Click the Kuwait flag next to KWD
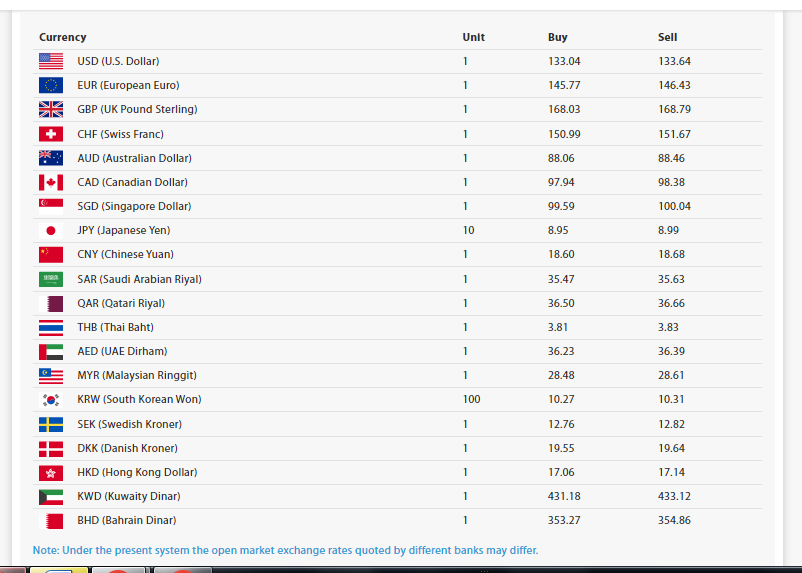The width and height of the screenshot is (802, 573). tap(51, 496)
